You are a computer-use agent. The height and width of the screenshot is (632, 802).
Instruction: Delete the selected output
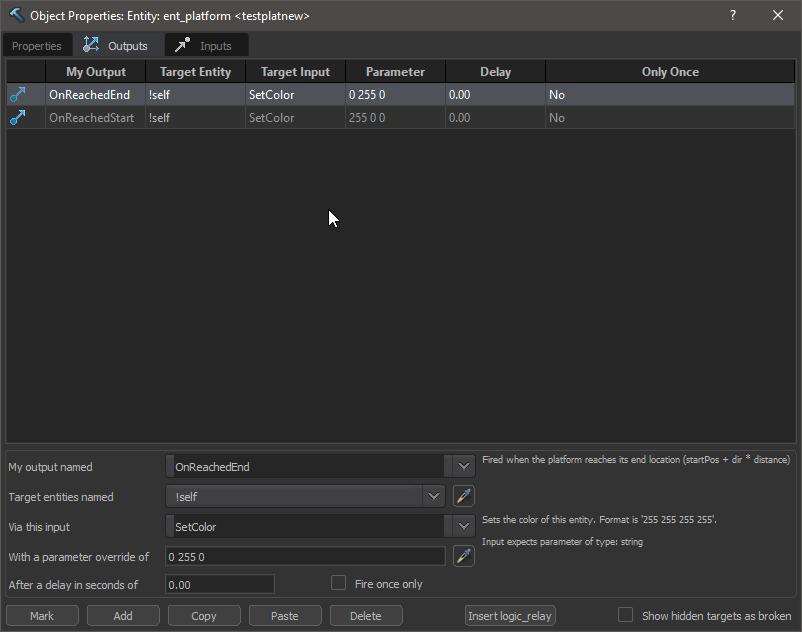tap(366, 615)
